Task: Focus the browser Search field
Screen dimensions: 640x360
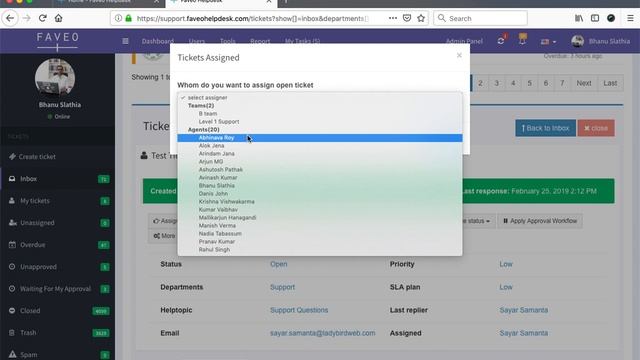Action: coord(480,18)
